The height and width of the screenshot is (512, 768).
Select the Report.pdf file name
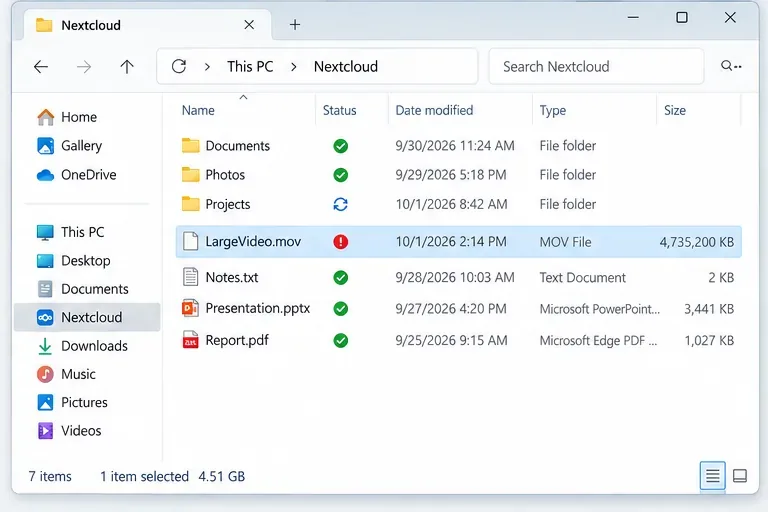237,340
